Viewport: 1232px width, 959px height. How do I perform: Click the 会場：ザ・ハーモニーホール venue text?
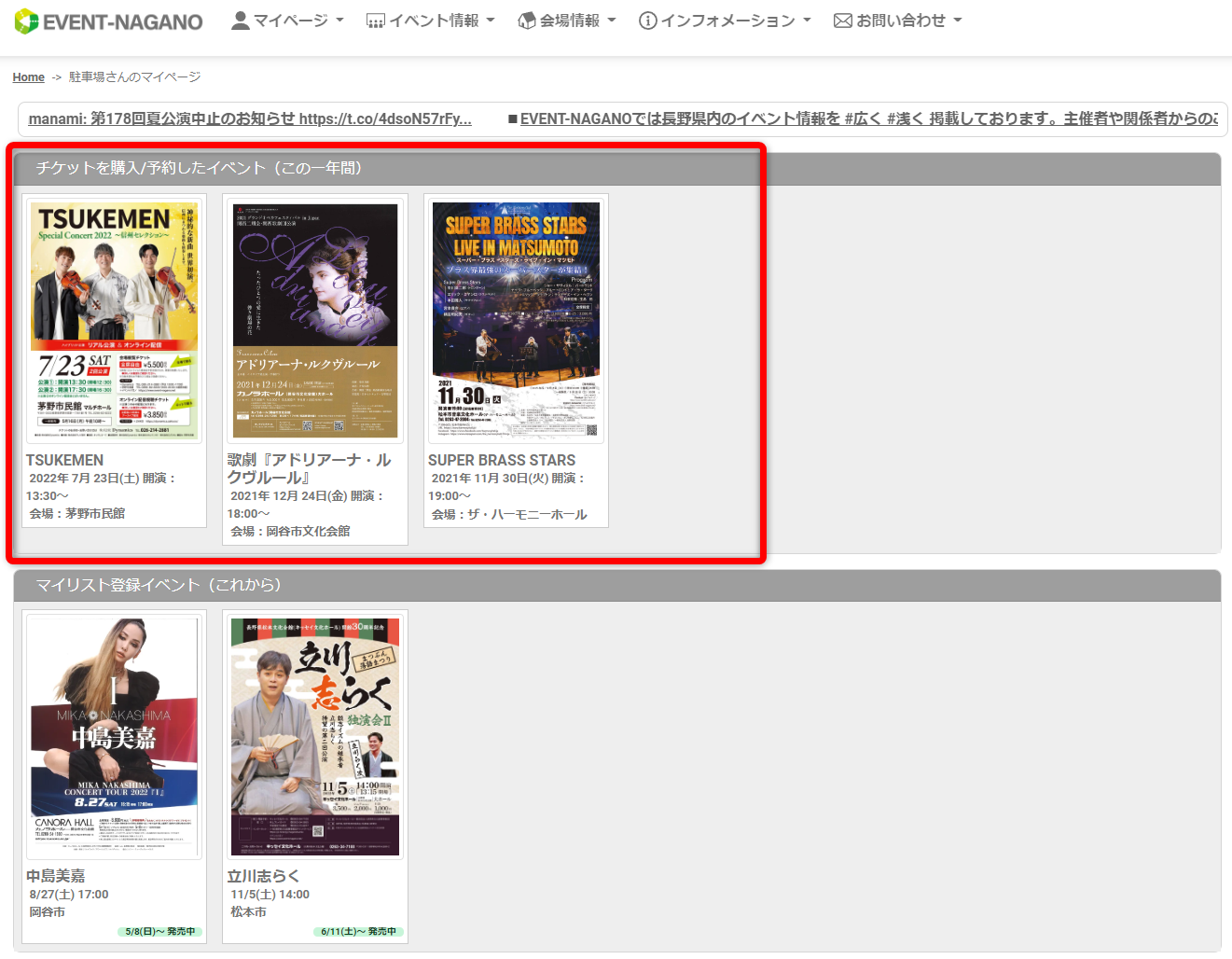509,514
